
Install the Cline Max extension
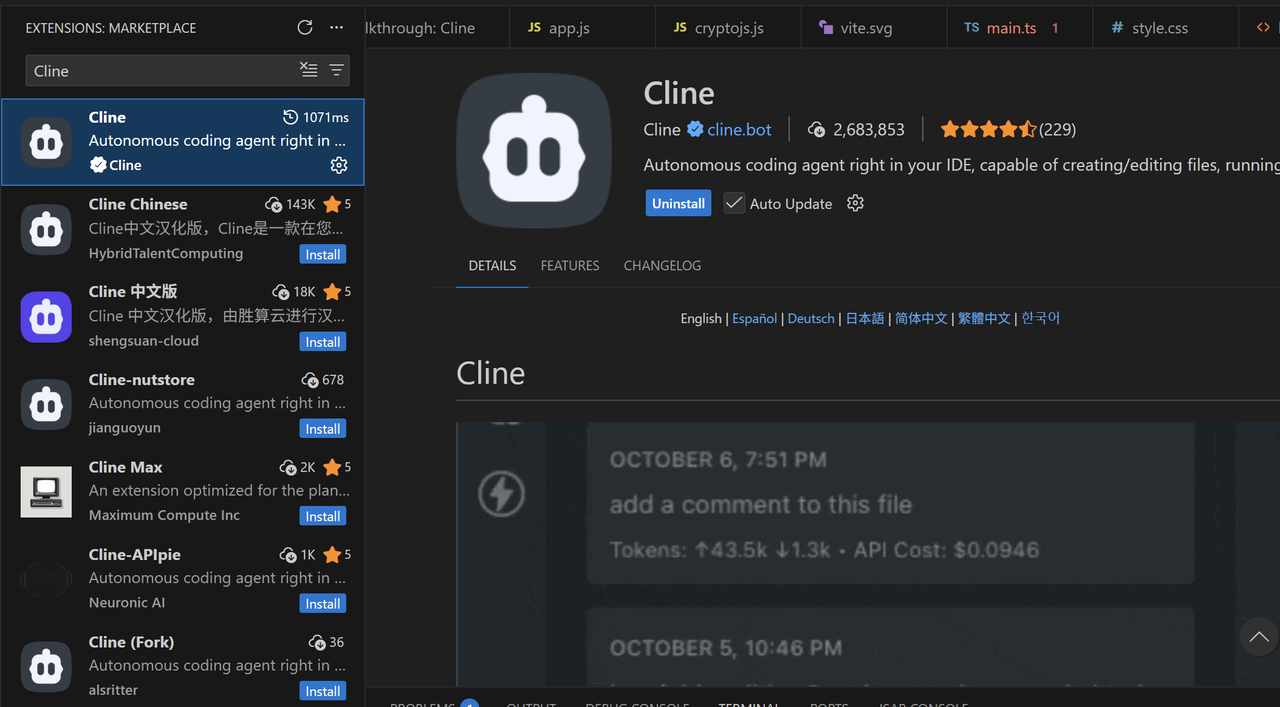[x=323, y=517]
